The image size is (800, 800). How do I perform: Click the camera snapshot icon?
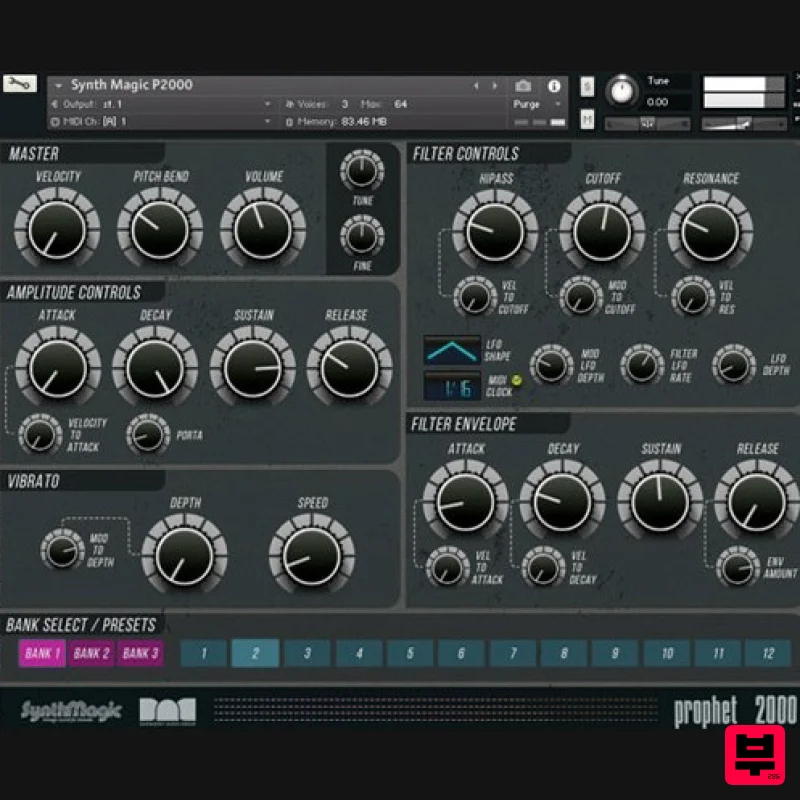point(523,86)
